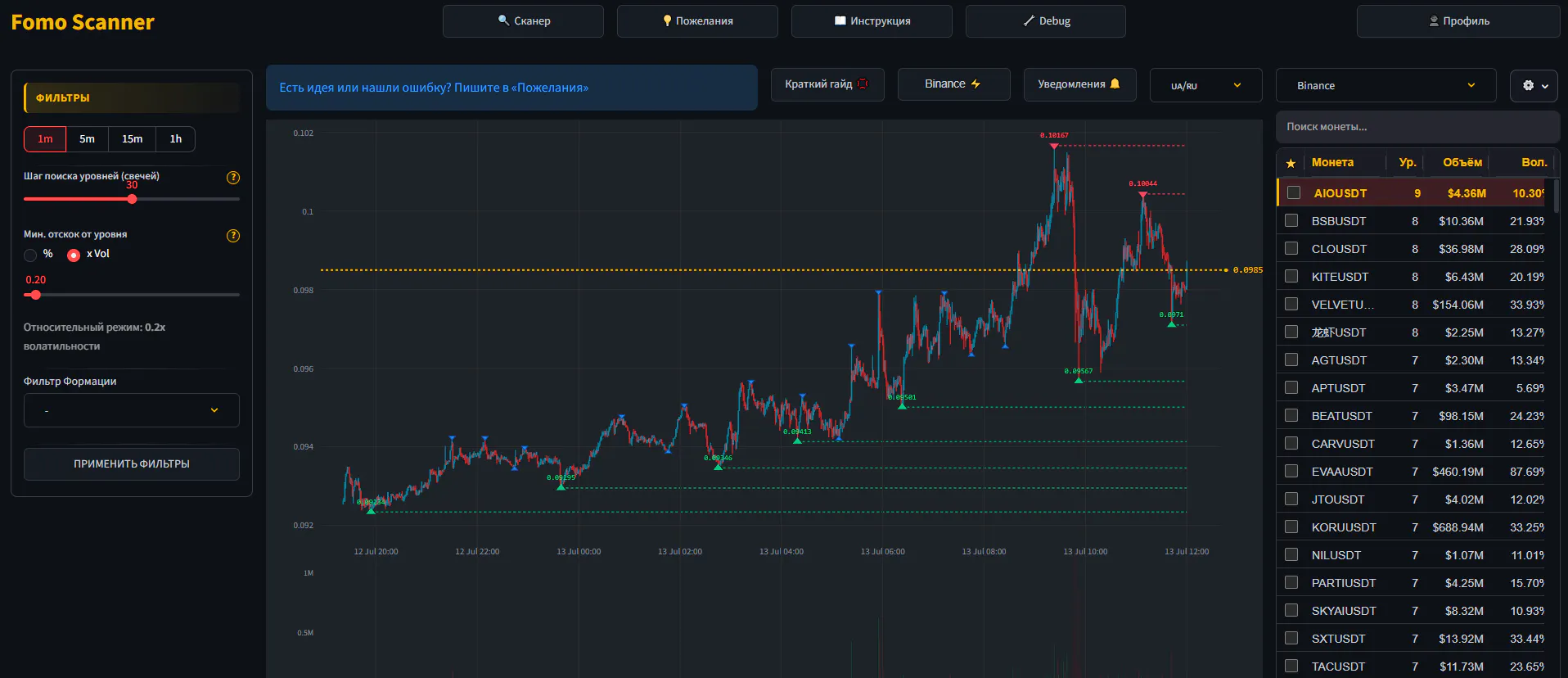Open the Debug button in top bar
This screenshot has height=678, width=1568.
tap(1046, 21)
